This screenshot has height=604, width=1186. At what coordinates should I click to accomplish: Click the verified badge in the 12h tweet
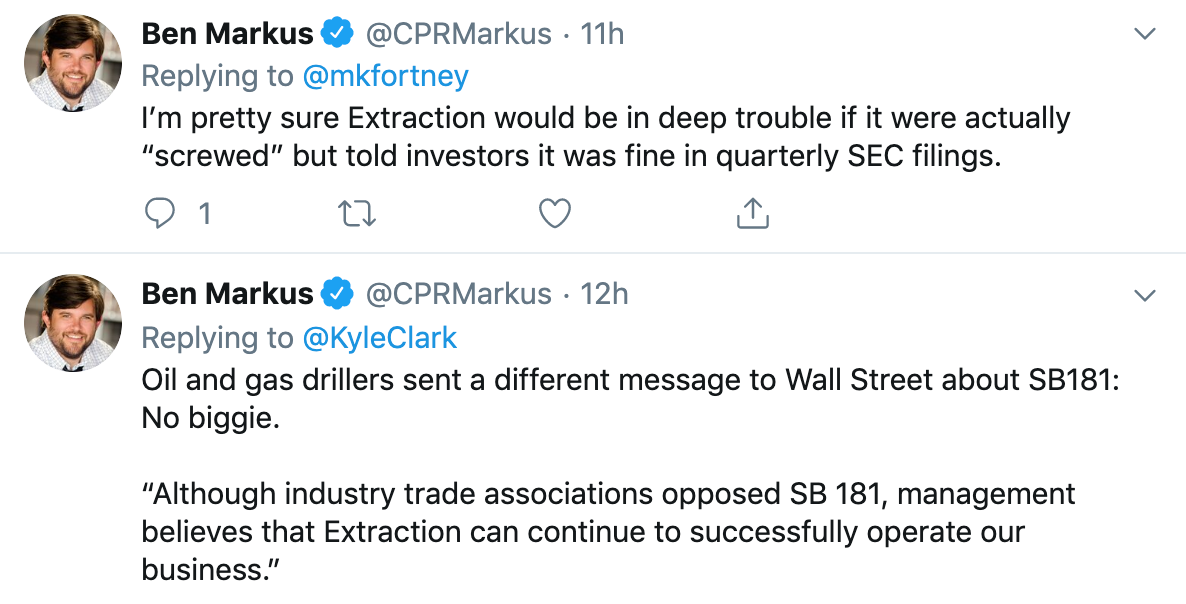coord(336,294)
